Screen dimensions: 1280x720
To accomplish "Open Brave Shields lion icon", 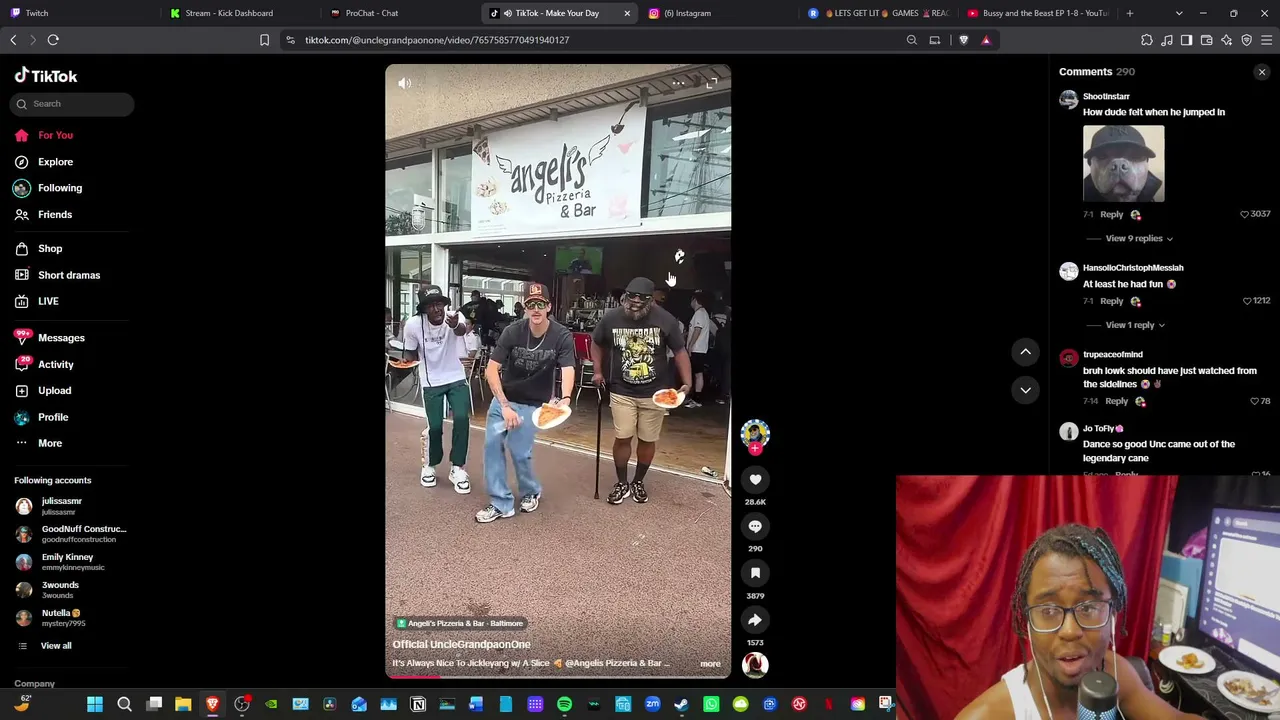I will point(963,40).
